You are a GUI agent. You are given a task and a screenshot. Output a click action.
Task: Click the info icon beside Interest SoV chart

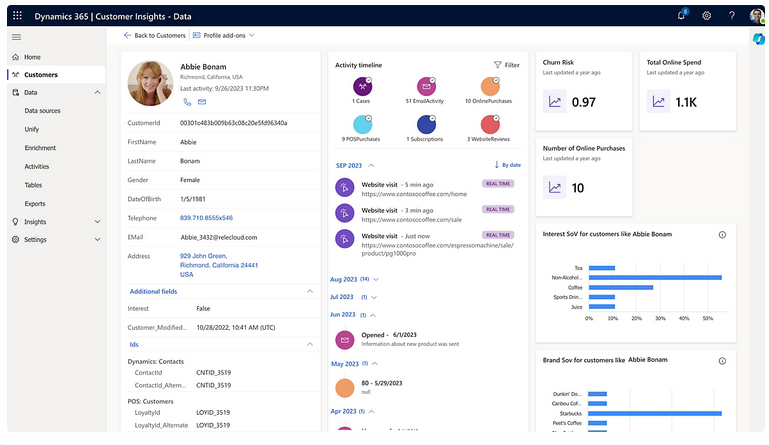click(x=722, y=234)
